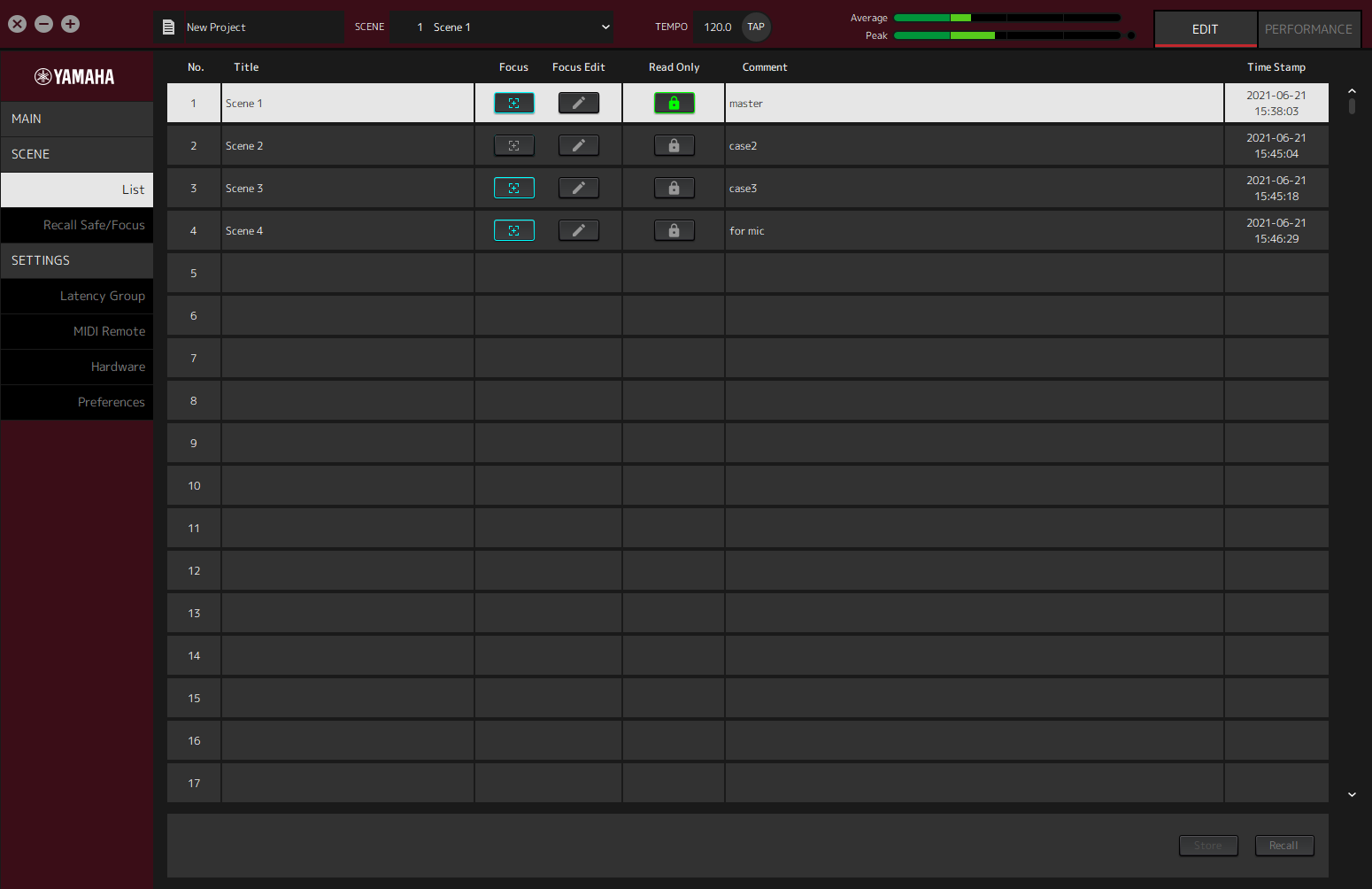The image size is (1372, 889).
Task: Click the 'case3' comment cell
Action: tap(975, 188)
